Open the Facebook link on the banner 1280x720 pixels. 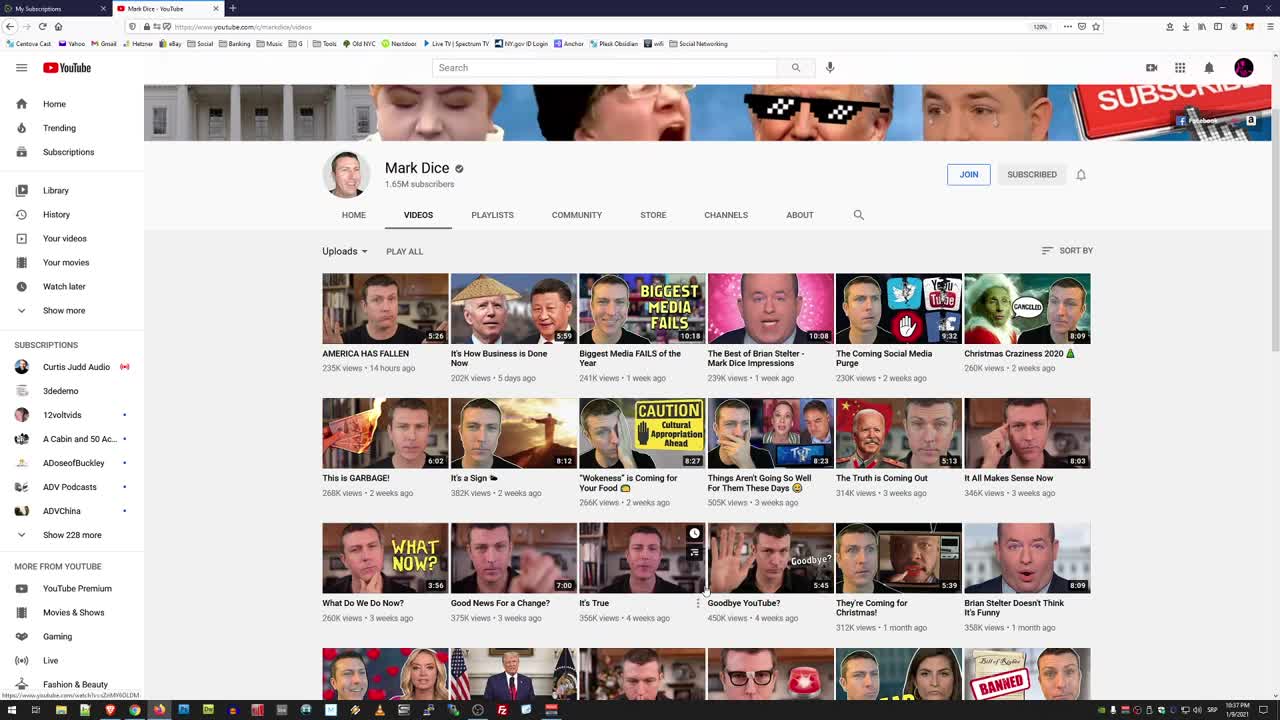(x=1198, y=121)
